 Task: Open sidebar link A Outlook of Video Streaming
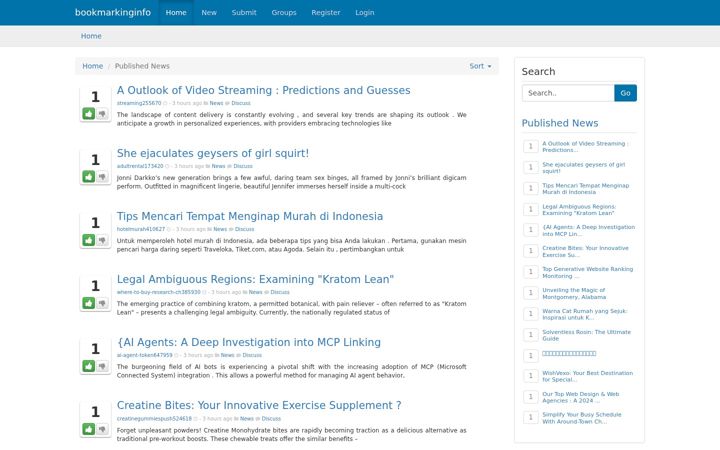pyautogui.click(x=585, y=147)
